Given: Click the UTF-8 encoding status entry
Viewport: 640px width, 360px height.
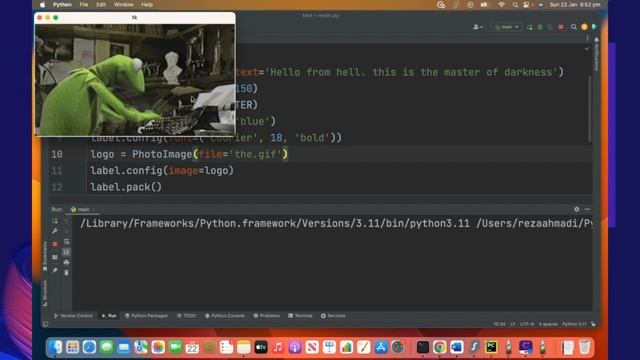Looking at the screenshot, I should click(527, 324).
